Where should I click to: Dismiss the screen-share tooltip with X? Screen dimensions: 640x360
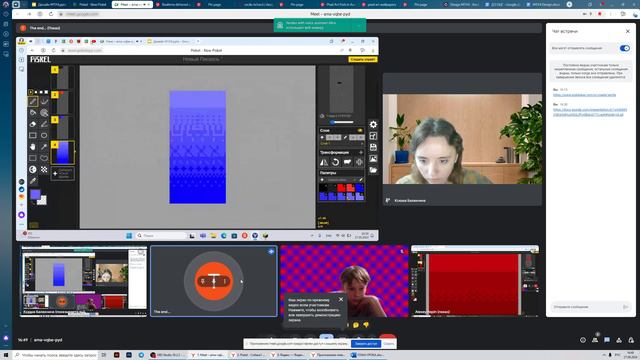(x=341, y=299)
